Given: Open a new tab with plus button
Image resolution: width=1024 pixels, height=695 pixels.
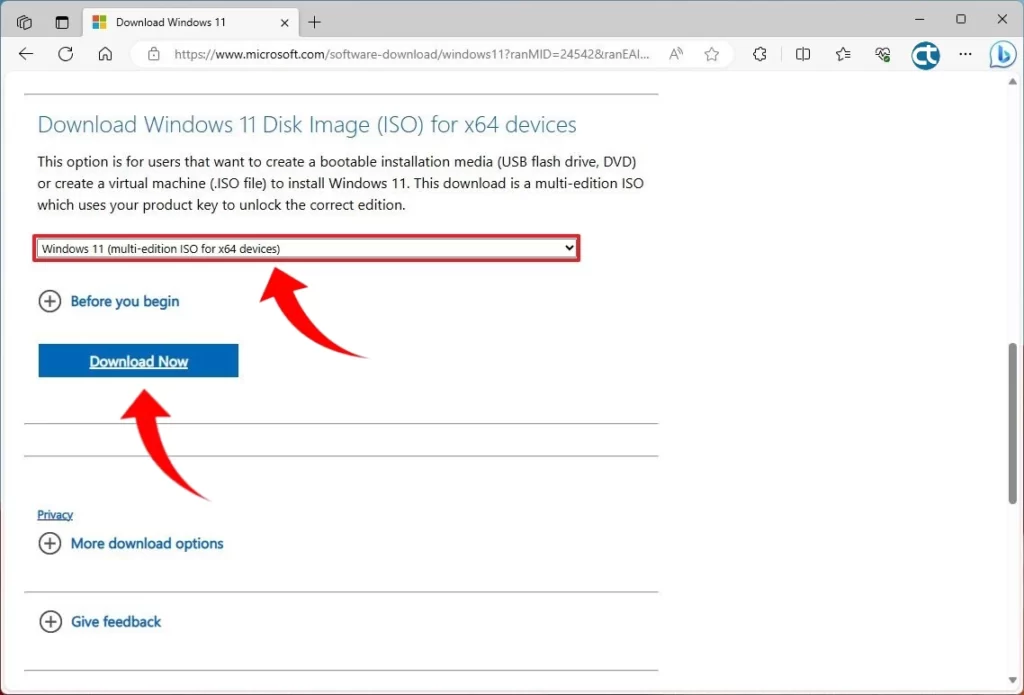Looking at the screenshot, I should [315, 22].
